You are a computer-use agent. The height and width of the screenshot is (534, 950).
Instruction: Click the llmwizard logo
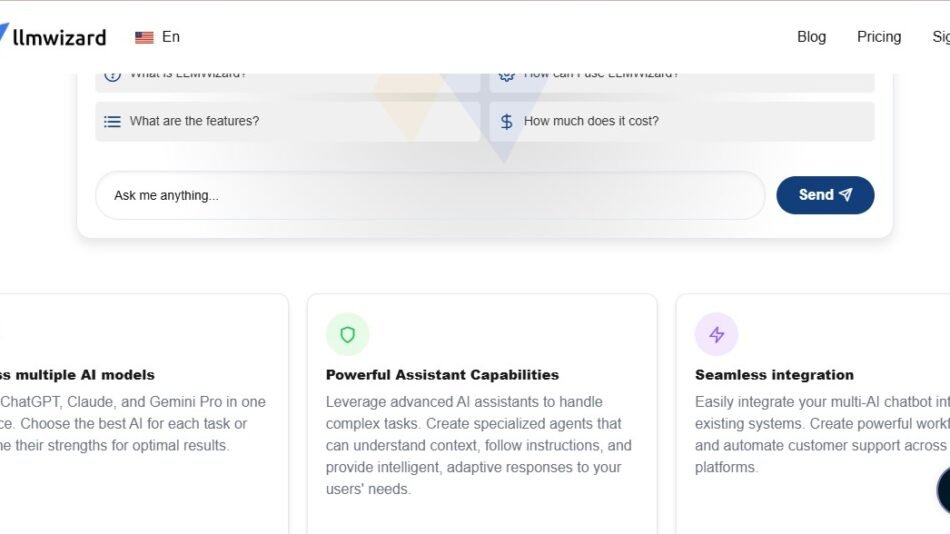[x=55, y=37]
